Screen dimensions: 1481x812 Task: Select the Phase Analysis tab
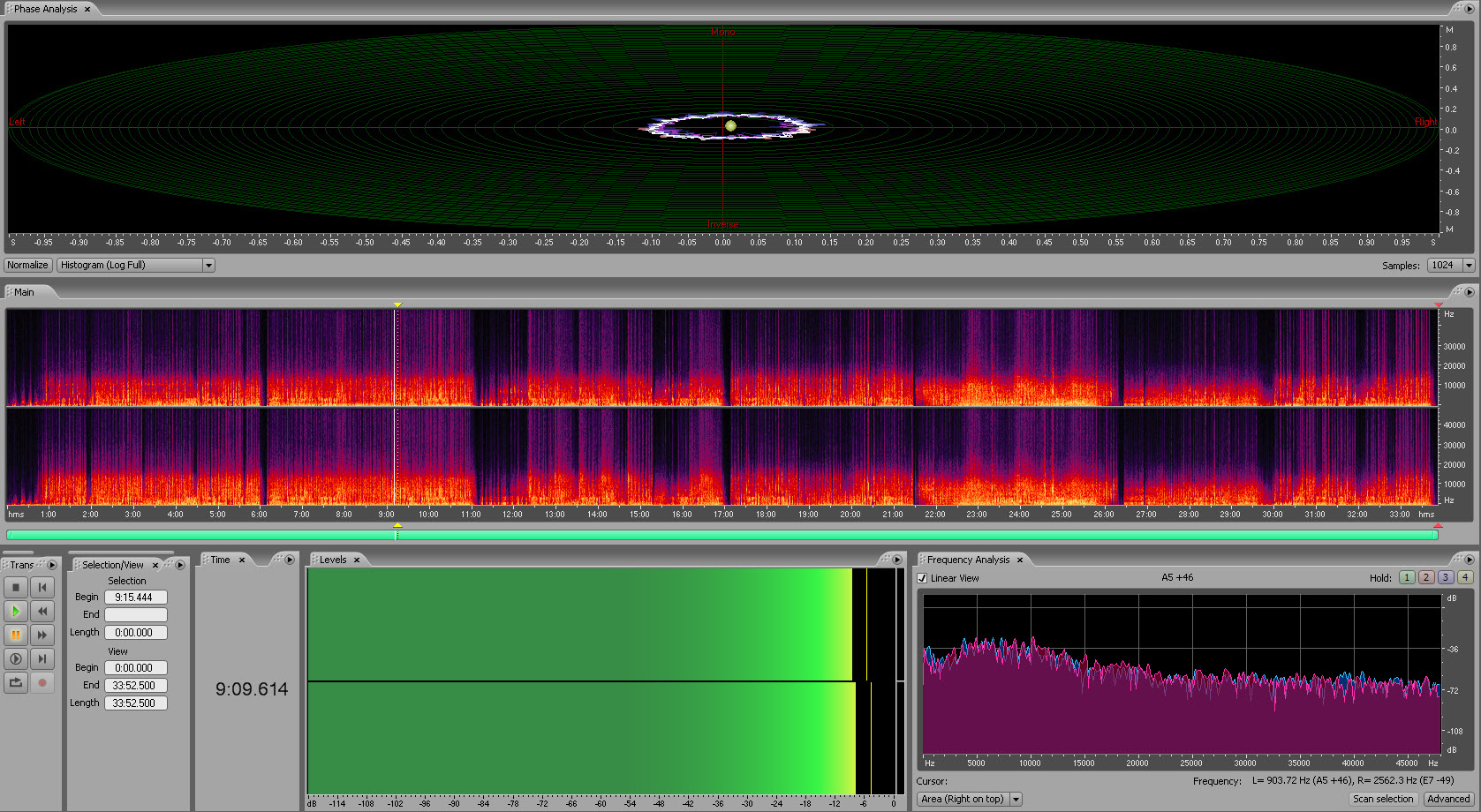(46, 9)
